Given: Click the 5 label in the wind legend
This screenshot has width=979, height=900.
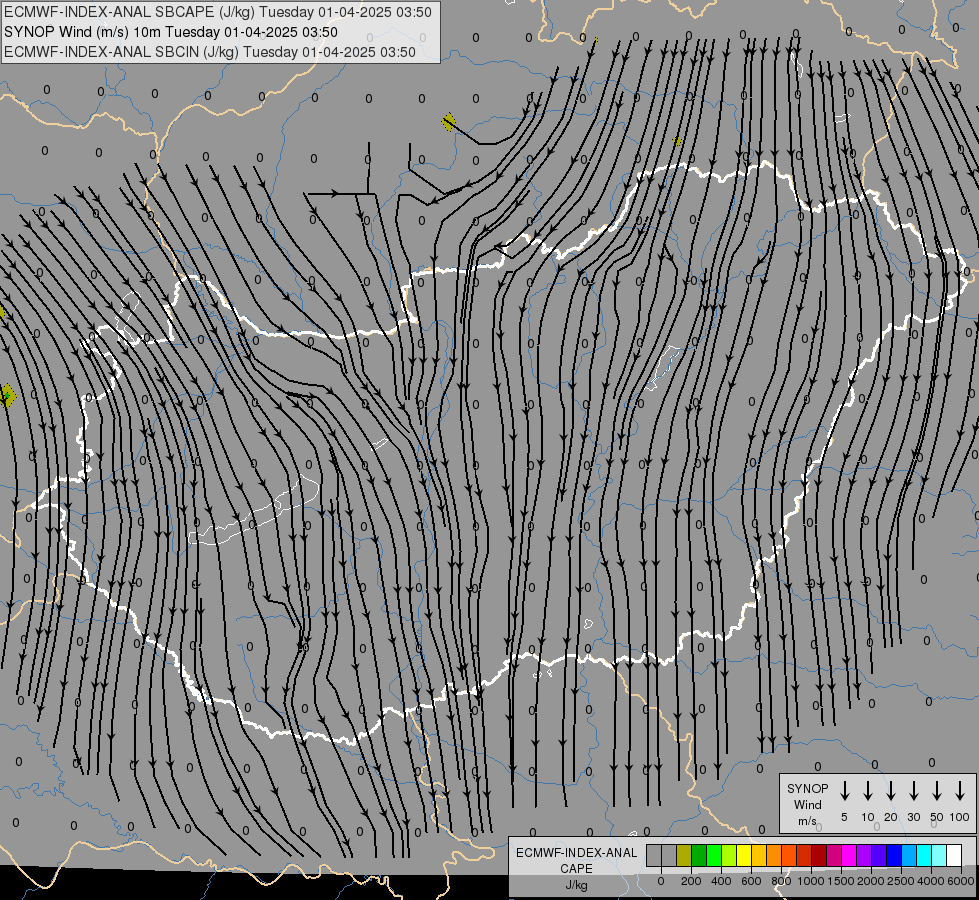Looking at the screenshot, I should 844,817.
